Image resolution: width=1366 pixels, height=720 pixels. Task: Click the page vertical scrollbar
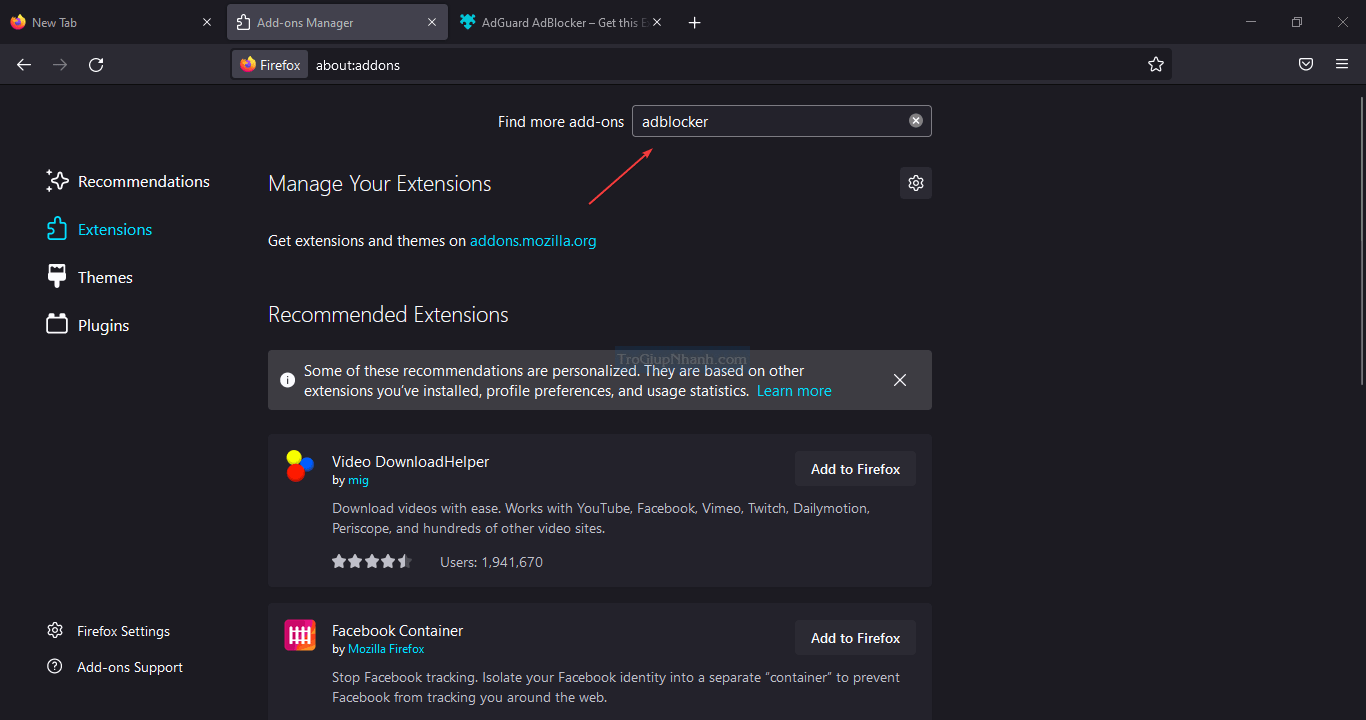tap(1361, 240)
